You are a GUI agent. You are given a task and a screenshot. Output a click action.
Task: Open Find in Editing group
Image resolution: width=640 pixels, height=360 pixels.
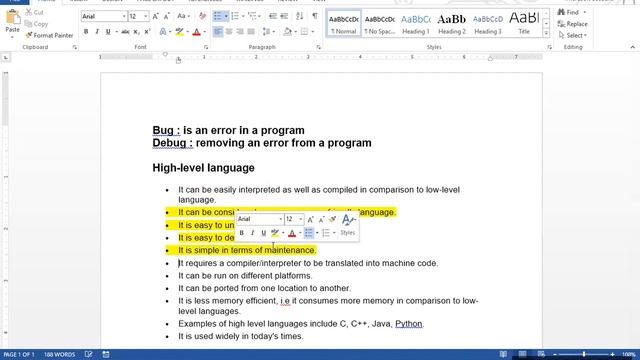point(569,12)
